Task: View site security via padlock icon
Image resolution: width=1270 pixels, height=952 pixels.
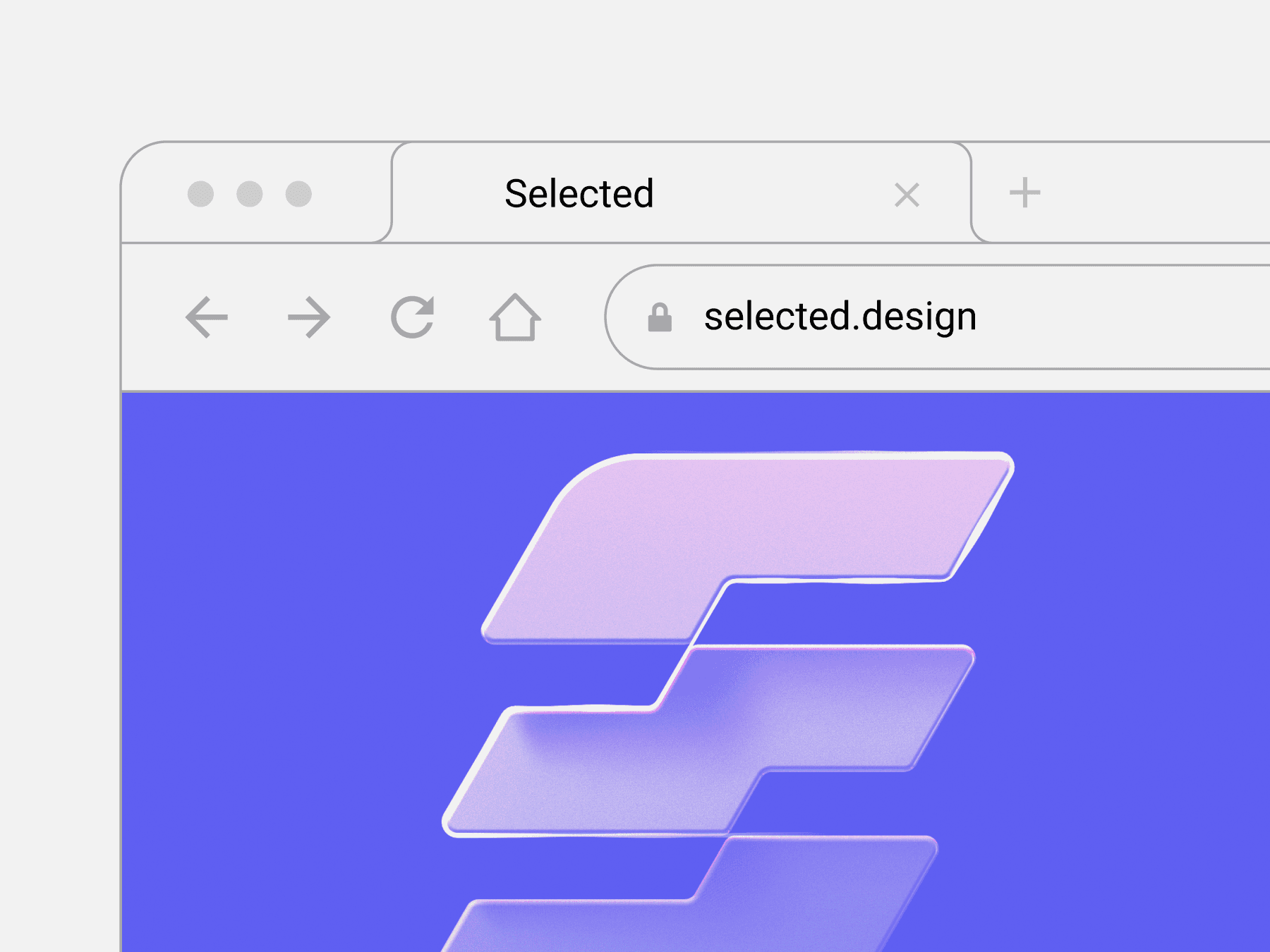Action: pos(660,317)
